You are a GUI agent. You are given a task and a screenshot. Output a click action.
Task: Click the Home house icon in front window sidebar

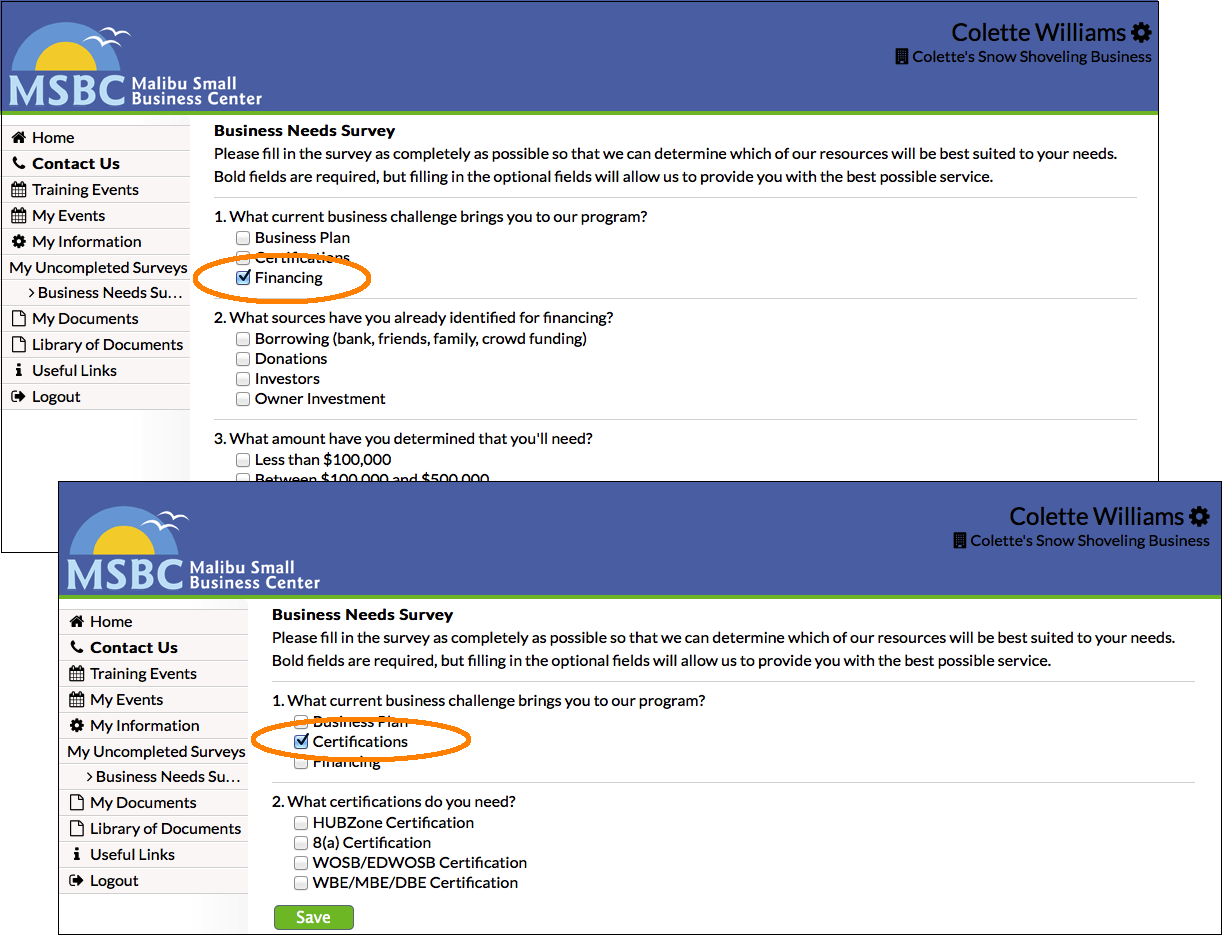point(77,622)
